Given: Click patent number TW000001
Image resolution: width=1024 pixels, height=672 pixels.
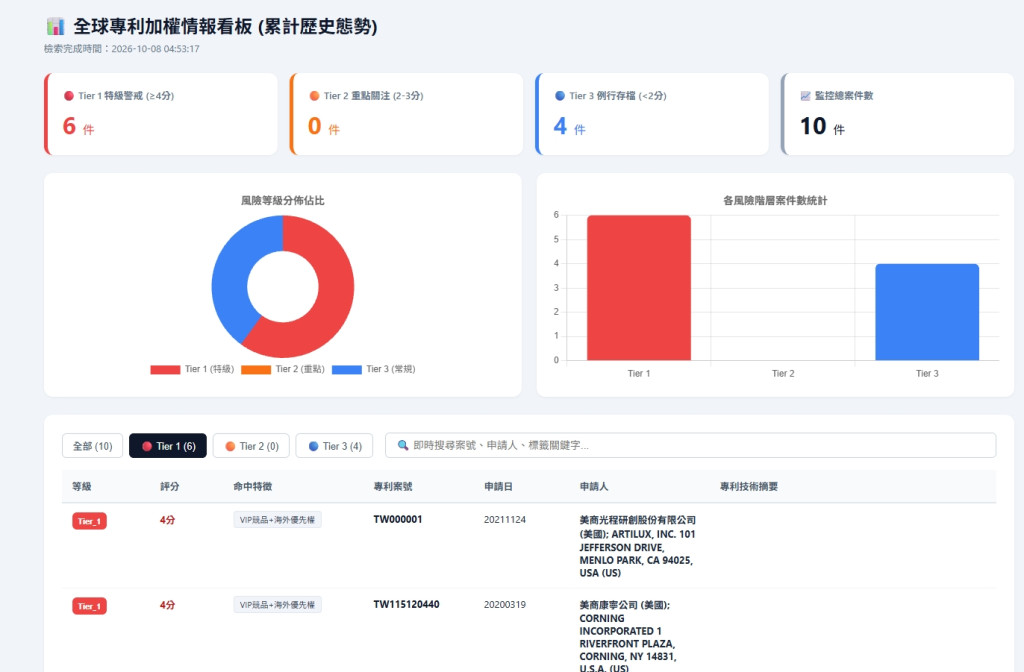Looking at the screenshot, I should pyautogui.click(x=398, y=520).
